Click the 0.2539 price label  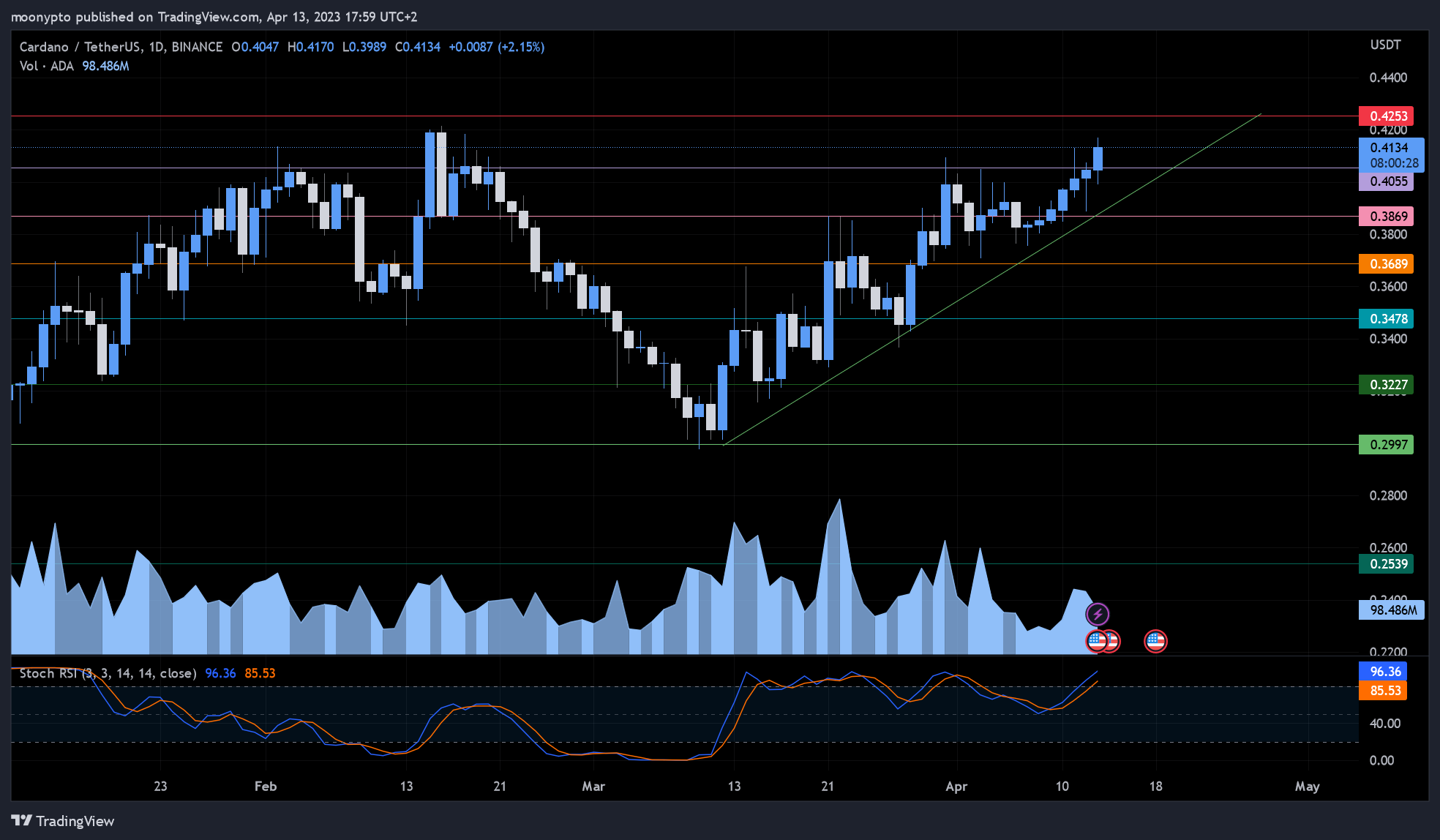point(1387,563)
